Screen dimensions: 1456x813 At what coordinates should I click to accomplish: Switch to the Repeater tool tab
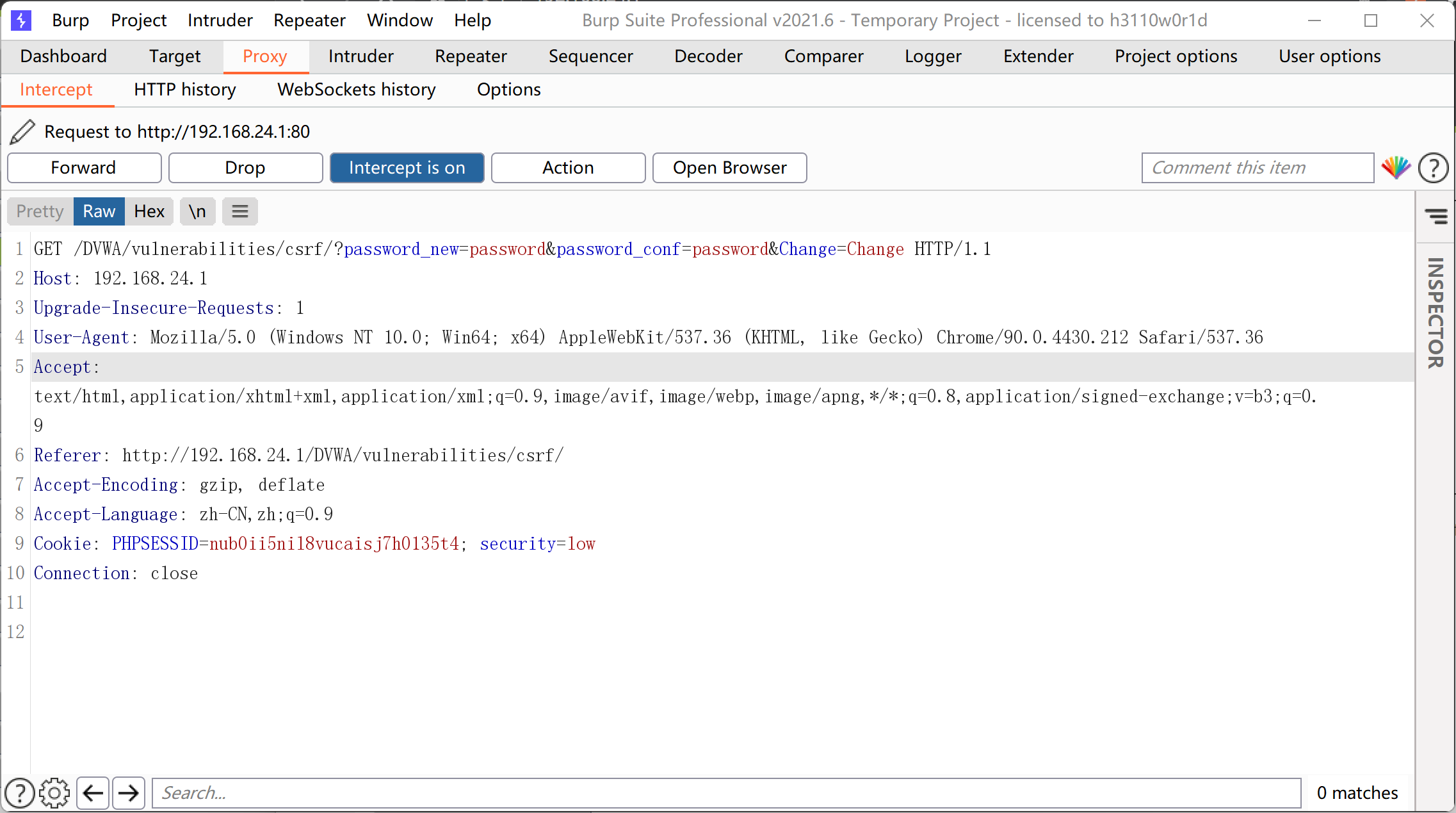click(471, 56)
